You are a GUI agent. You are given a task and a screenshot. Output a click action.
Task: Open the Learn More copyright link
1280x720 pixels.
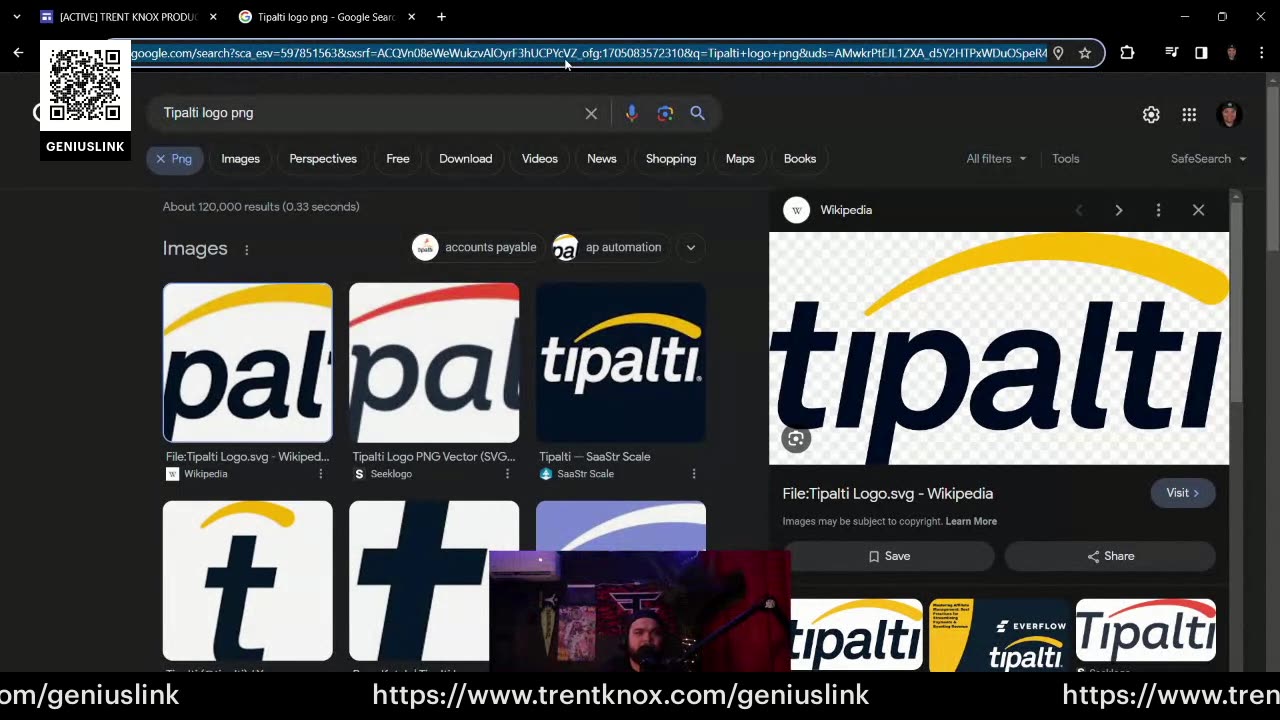click(x=971, y=521)
